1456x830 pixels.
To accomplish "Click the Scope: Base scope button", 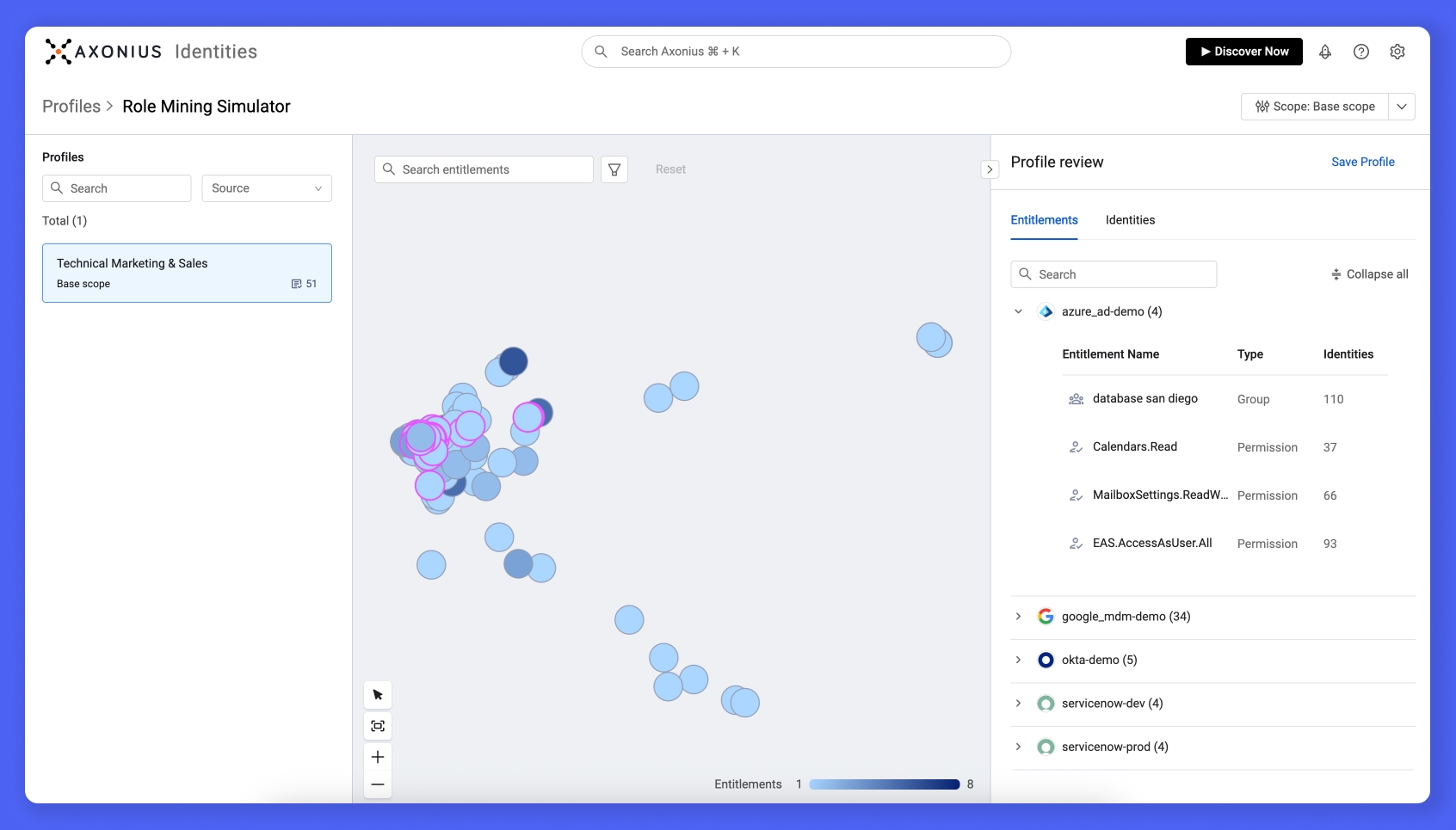I will (1314, 107).
